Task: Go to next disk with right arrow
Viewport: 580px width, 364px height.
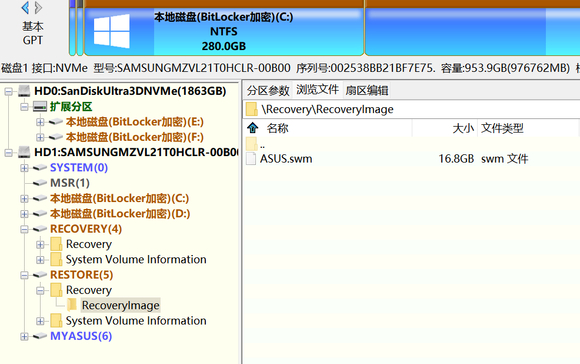Action: tap(38, 7)
